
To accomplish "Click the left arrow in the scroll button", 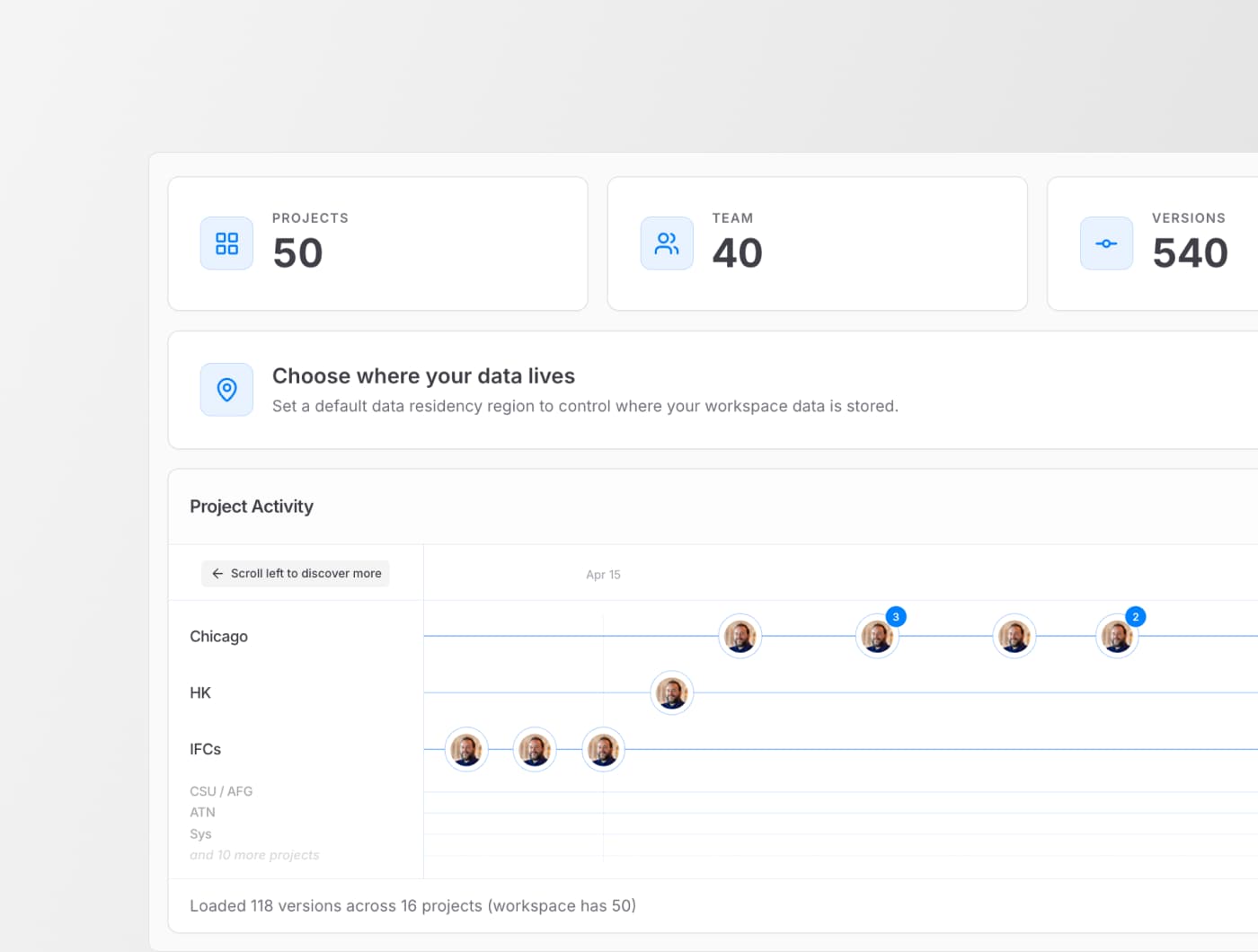I will click(x=217, y=573).
